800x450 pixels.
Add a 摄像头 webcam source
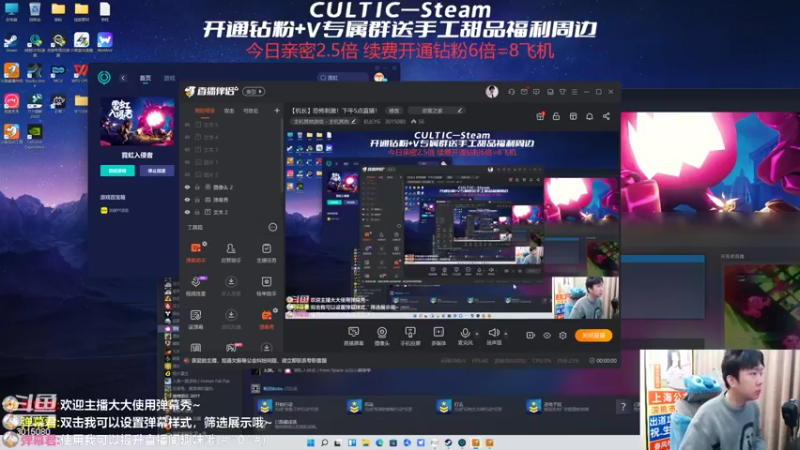point(382,336)
